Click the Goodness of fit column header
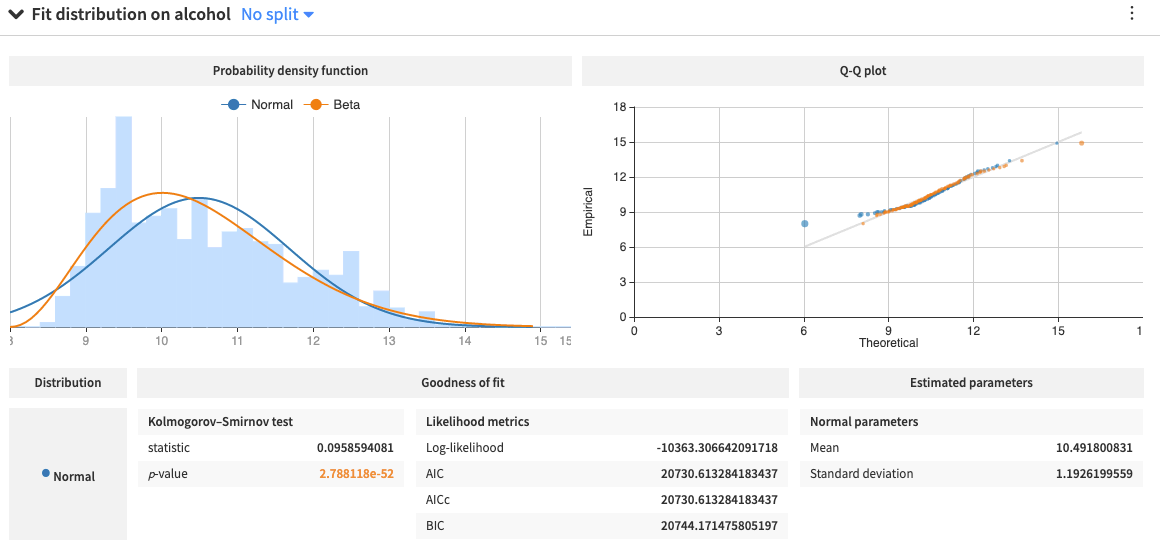 click(x=462, y=382)
